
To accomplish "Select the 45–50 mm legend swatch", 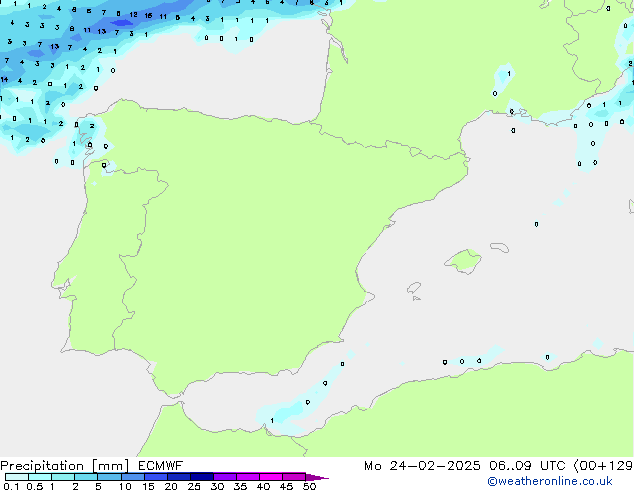I will [x=294, y=477].
